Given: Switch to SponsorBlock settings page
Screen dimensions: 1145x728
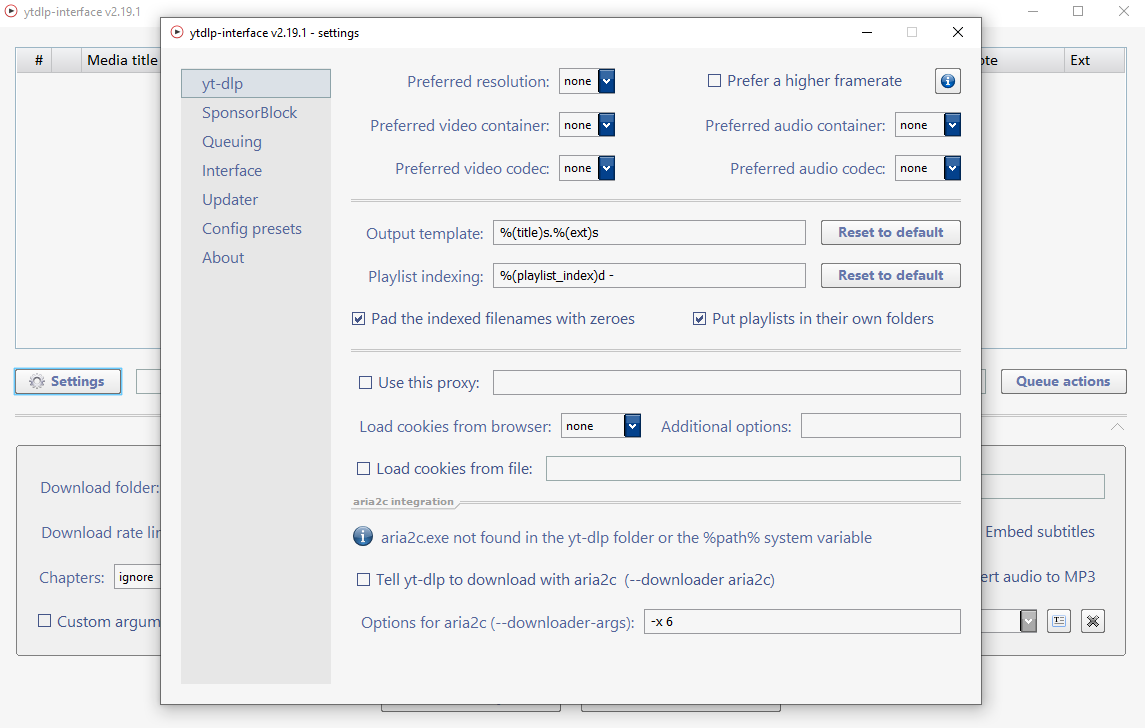Looking at the screenshot, I should 256,112.
